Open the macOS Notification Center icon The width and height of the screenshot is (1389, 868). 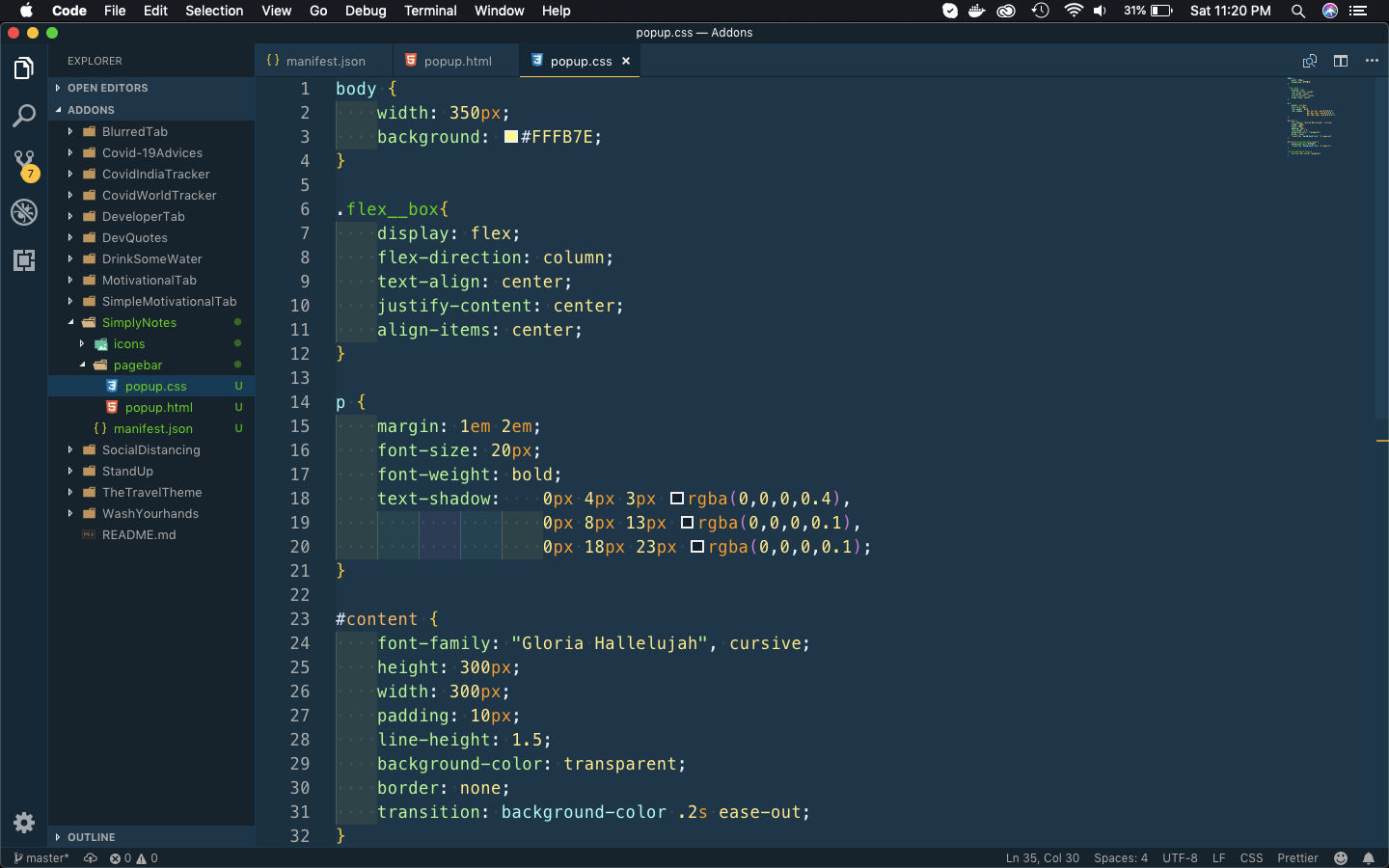pyautogui.click(x=1359, y=11)
